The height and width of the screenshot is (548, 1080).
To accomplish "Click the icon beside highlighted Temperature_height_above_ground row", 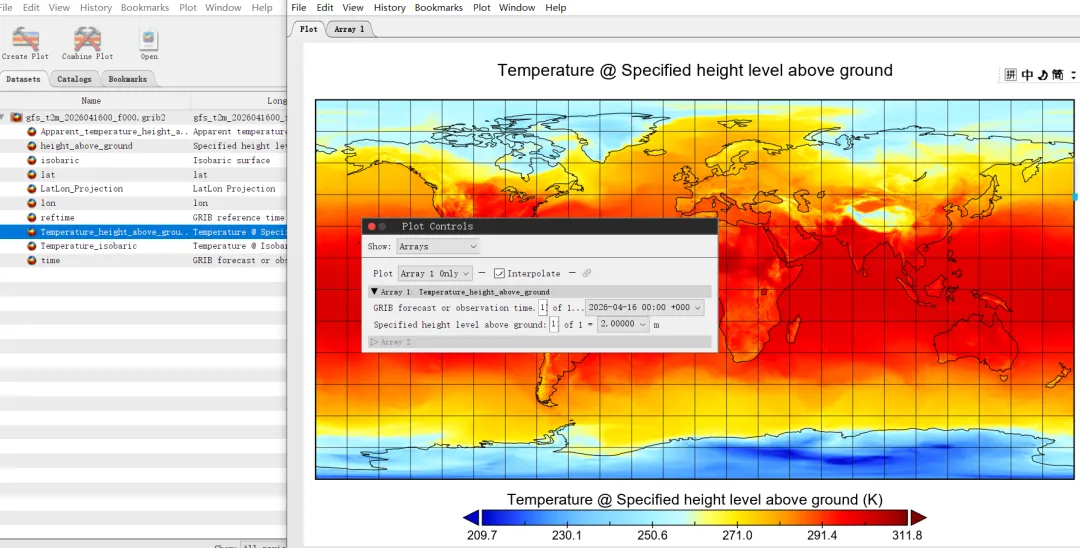I will click(x=32, y=232).
